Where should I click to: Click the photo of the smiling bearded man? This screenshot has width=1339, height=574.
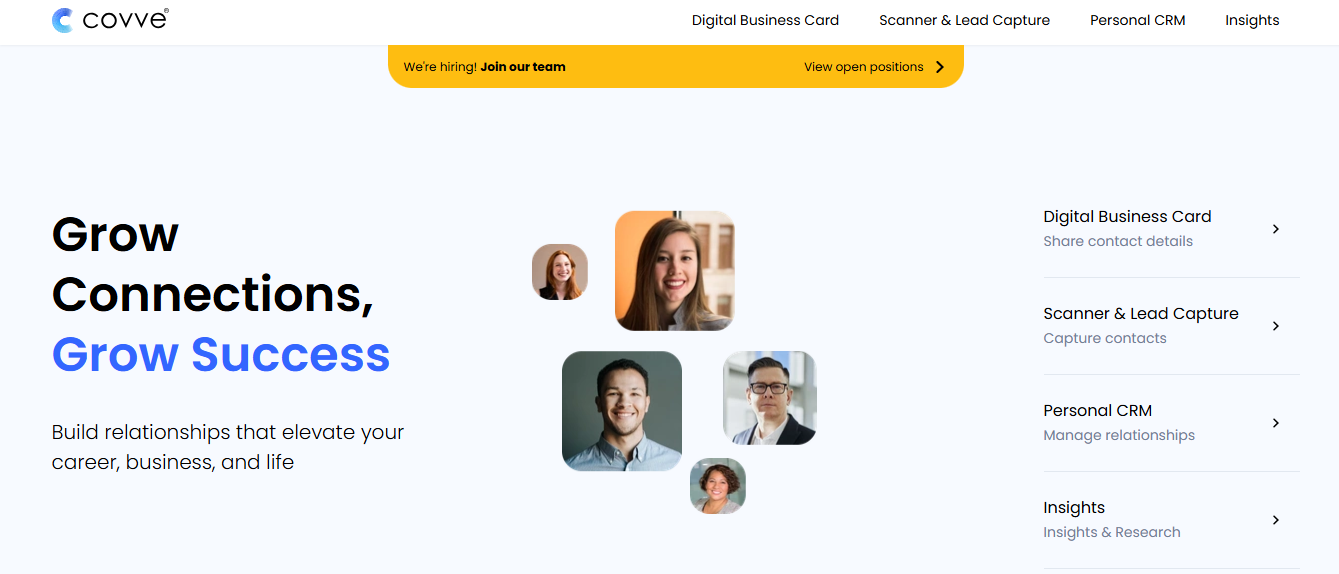[x=622, y=411]
